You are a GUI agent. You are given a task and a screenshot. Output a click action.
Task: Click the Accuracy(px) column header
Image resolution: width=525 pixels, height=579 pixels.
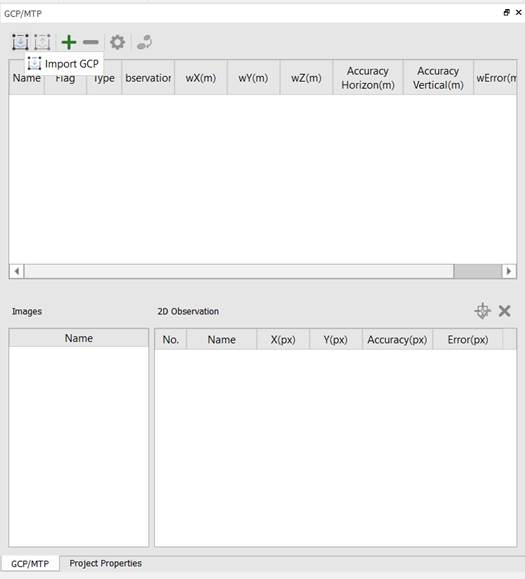[397, 339]
